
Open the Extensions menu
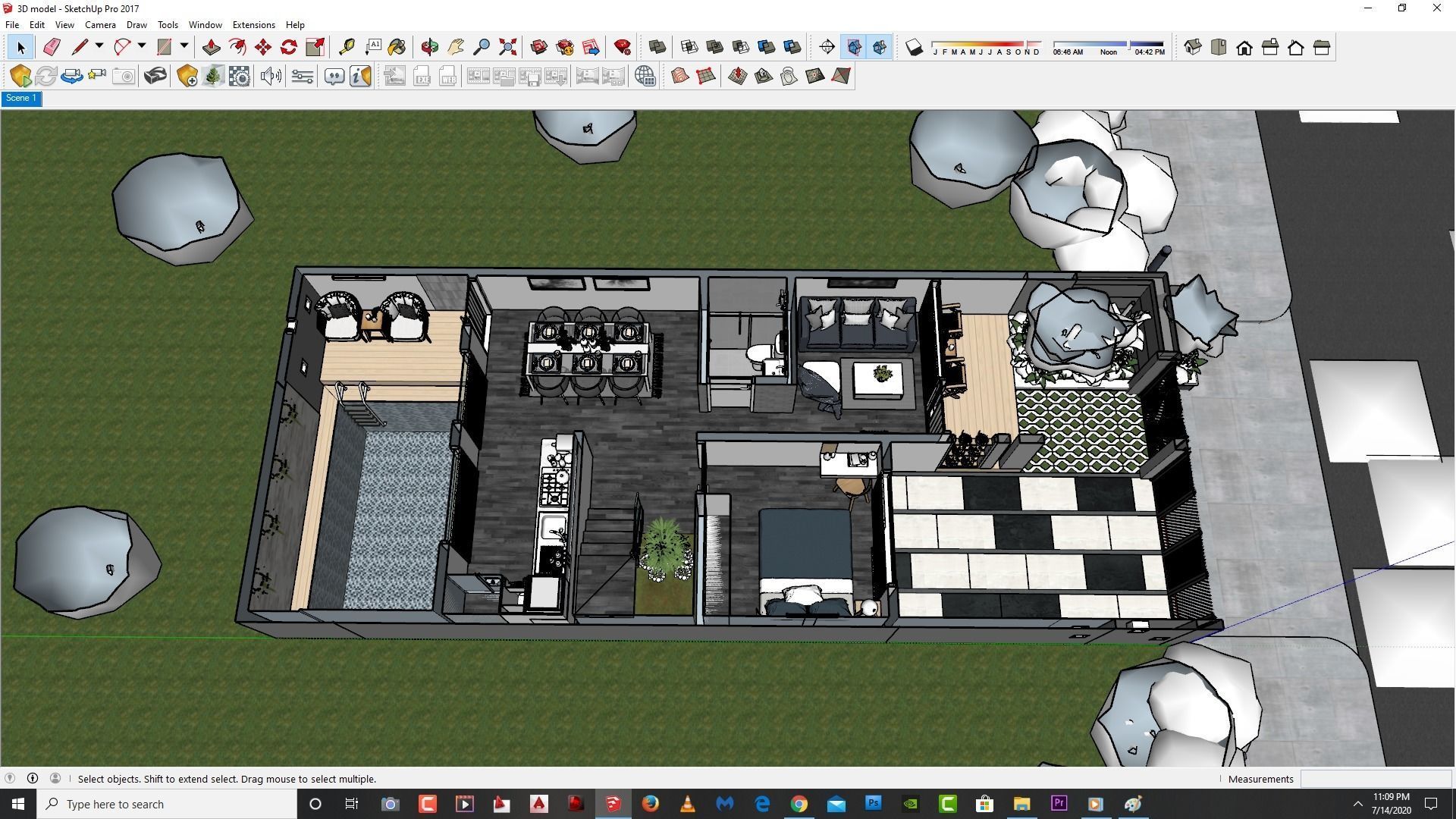point(253,25)
